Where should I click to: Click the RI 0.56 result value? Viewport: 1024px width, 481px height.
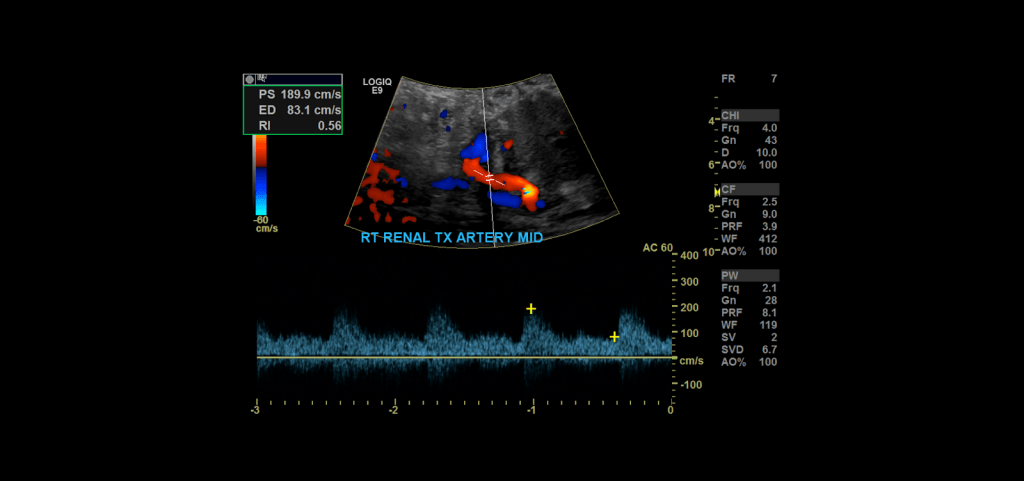(x=329, y=126)
